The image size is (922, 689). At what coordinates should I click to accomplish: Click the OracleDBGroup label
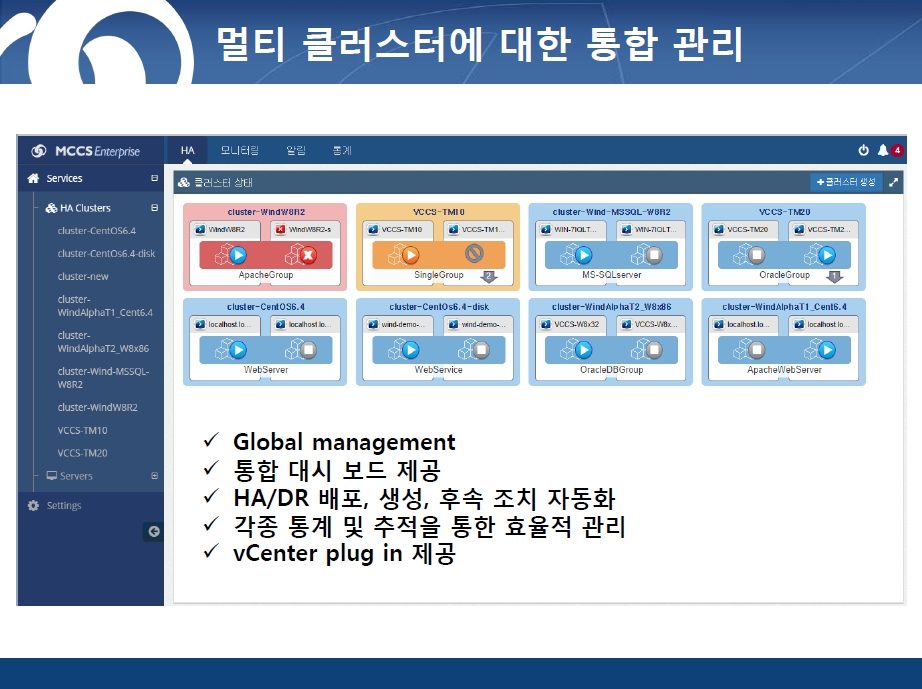pyautogui.click(x=612, y=370)
